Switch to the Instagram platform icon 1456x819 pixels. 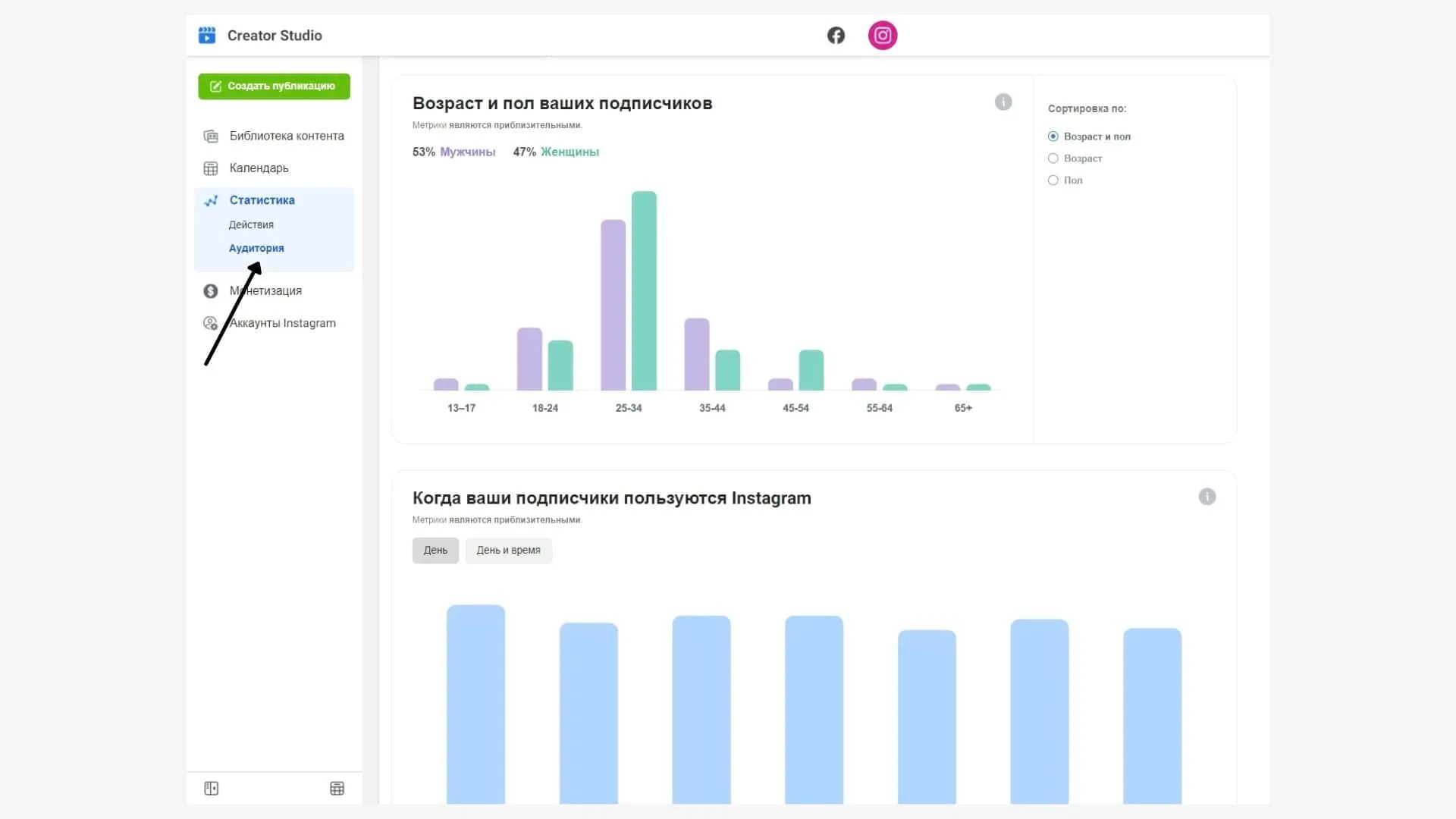pos(882,36)
